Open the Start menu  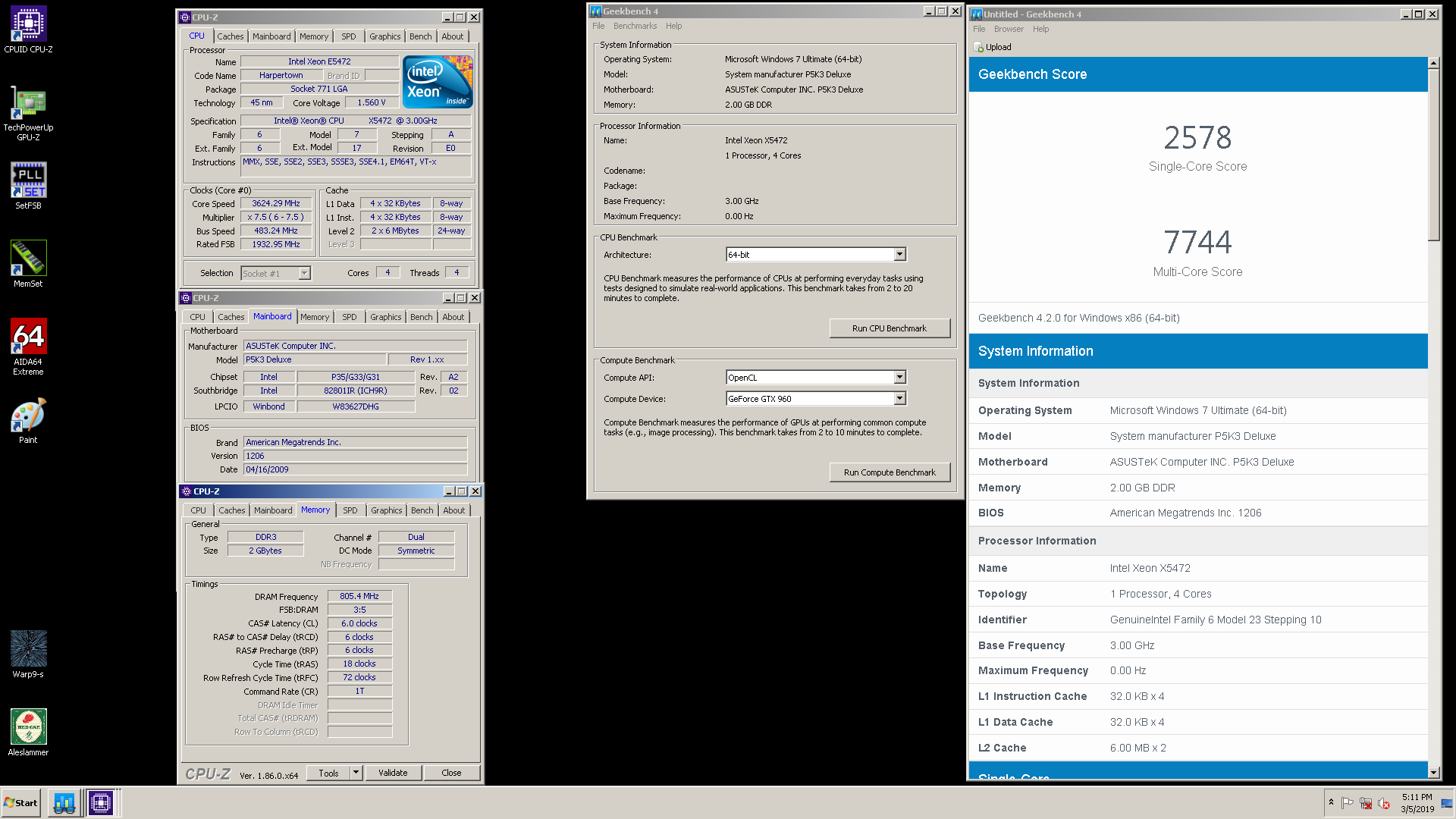20,802
